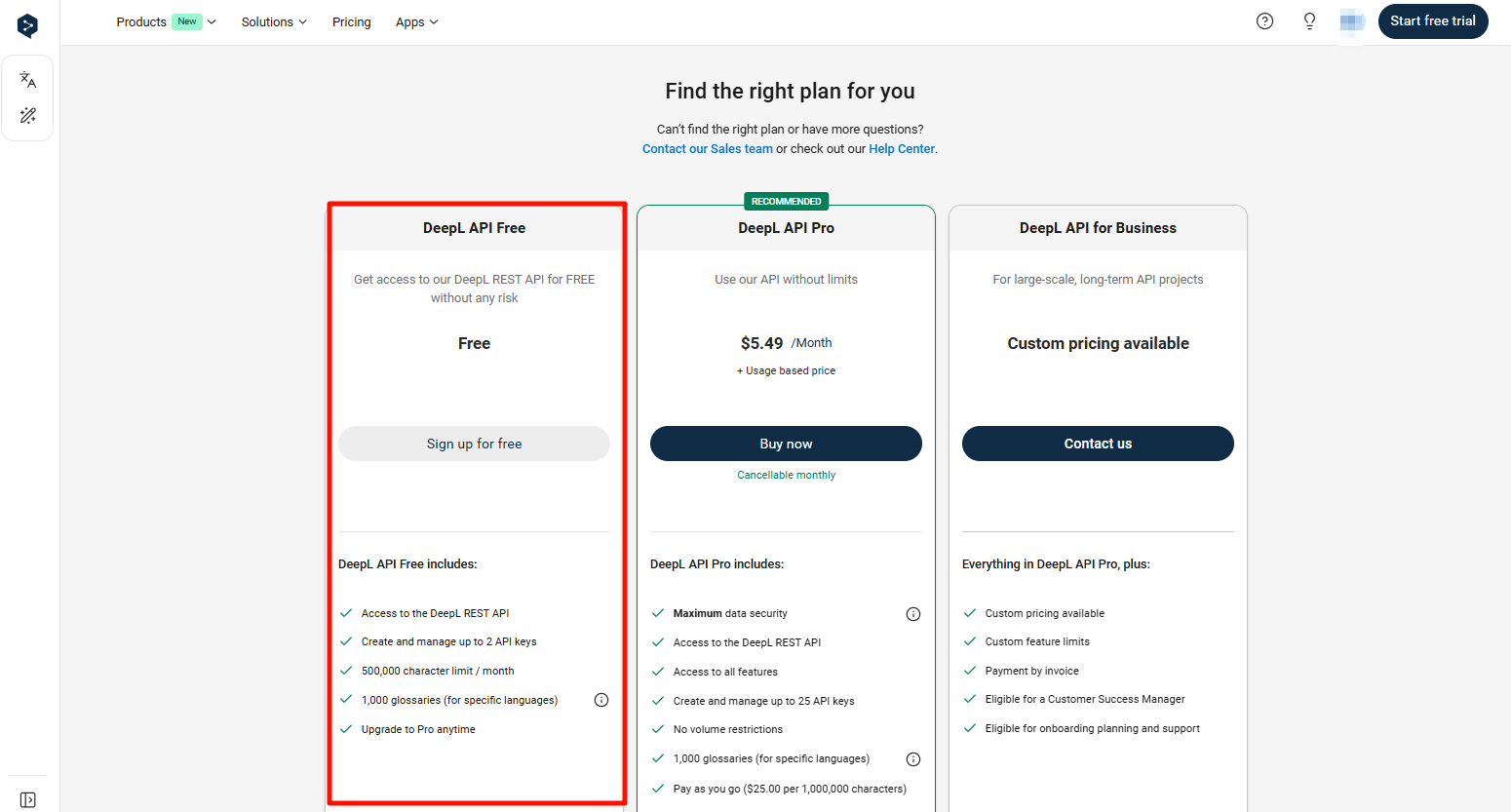
Task: Click the DeepL logo in the top corner
Action: tap(27, 25)
